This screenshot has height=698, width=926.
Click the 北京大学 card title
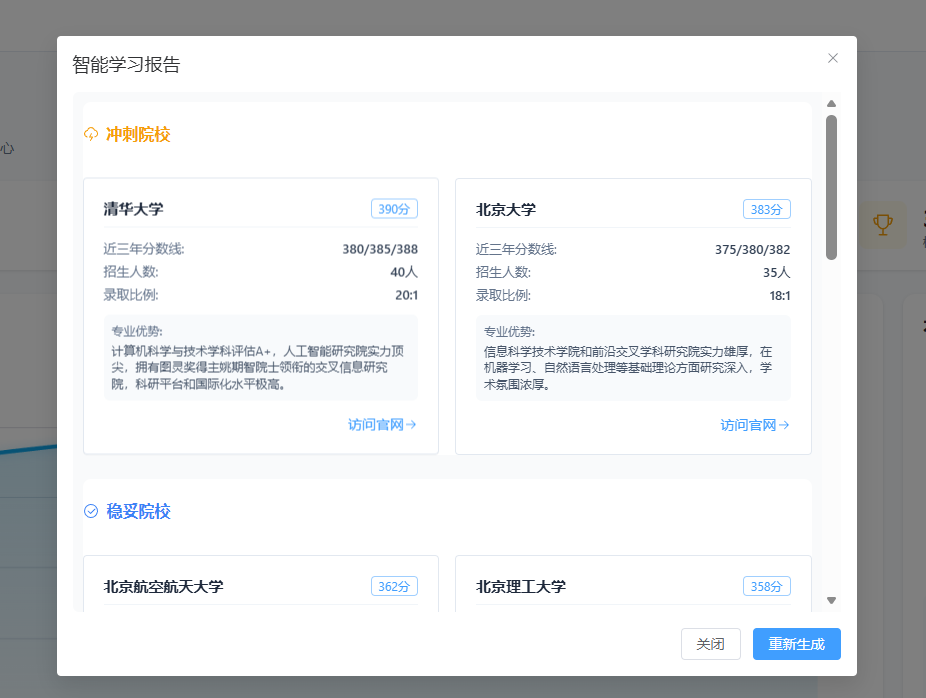(506, 210)
